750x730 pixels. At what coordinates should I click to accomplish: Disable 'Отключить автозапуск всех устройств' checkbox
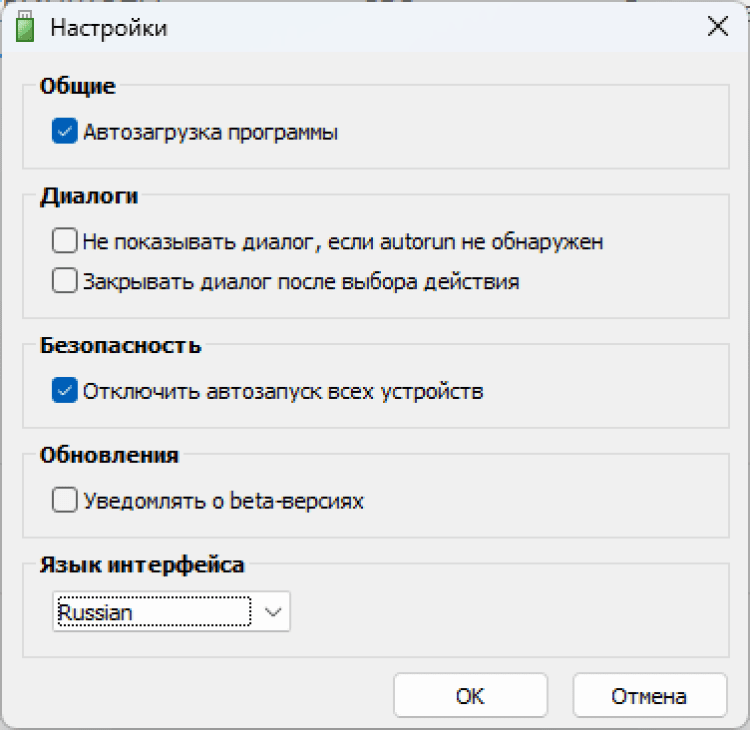point(65,391)
